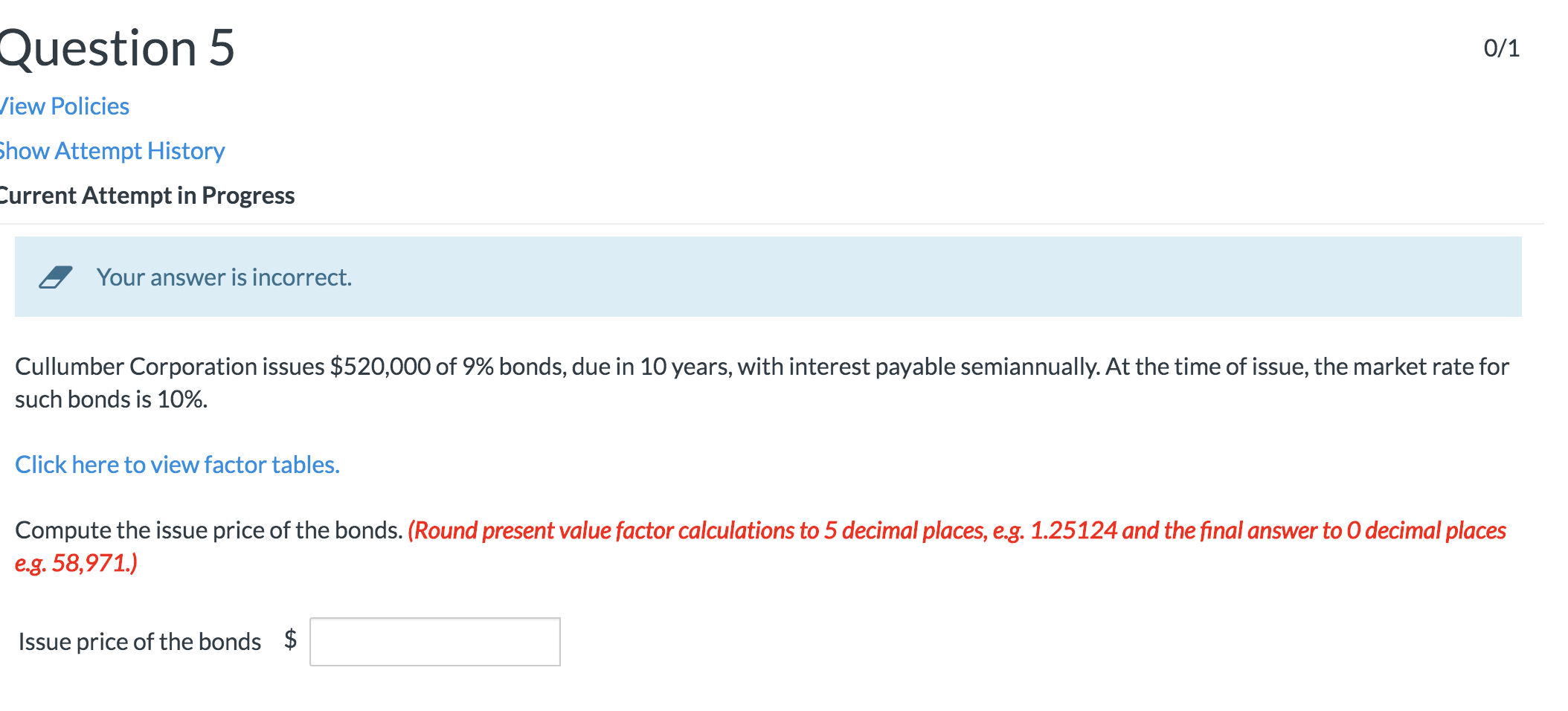This screenshot has height=711, width=1568.
Task: Click the dollar sign next to the answer box
Action: click(290, 640)
